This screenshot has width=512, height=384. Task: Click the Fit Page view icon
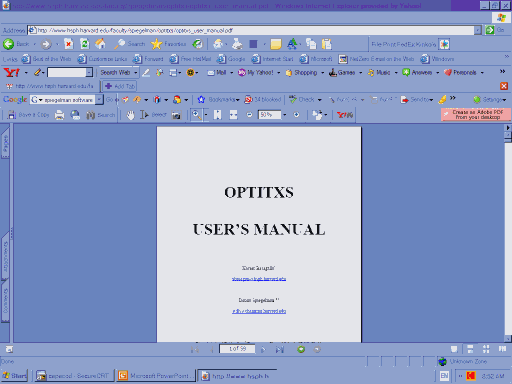pos(217,115)
